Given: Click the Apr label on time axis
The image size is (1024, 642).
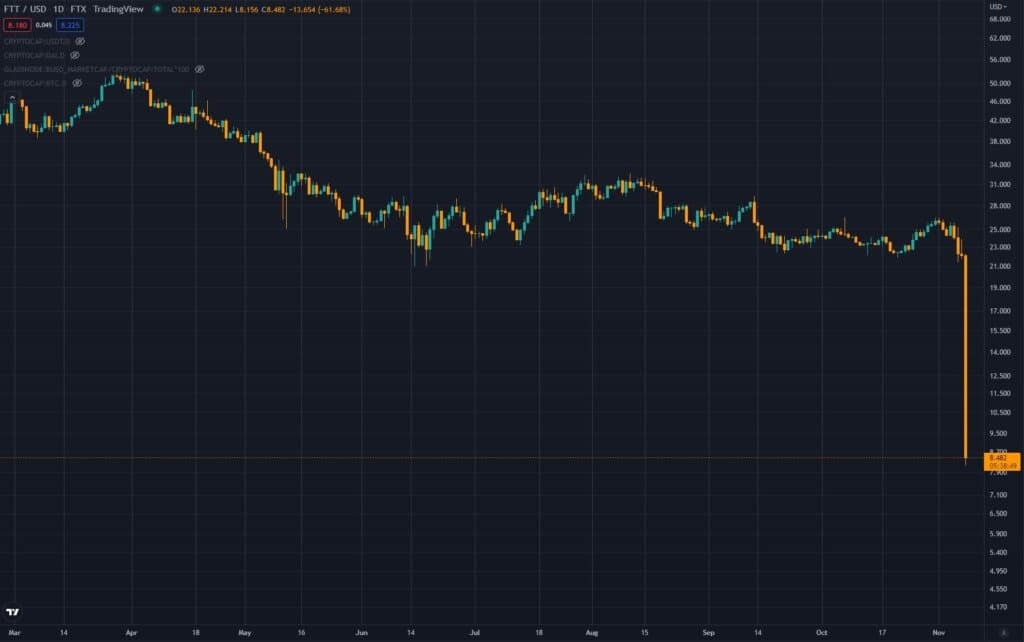Looking at the screenshot, I should [131, 632].
